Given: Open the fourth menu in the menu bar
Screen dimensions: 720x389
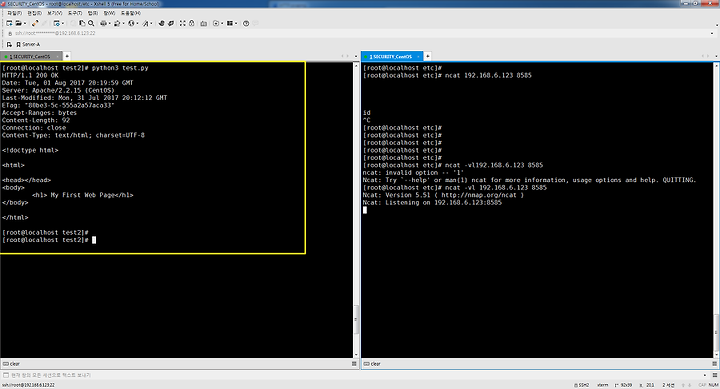Looking at the screenshot, I should [x=75, y=13].
